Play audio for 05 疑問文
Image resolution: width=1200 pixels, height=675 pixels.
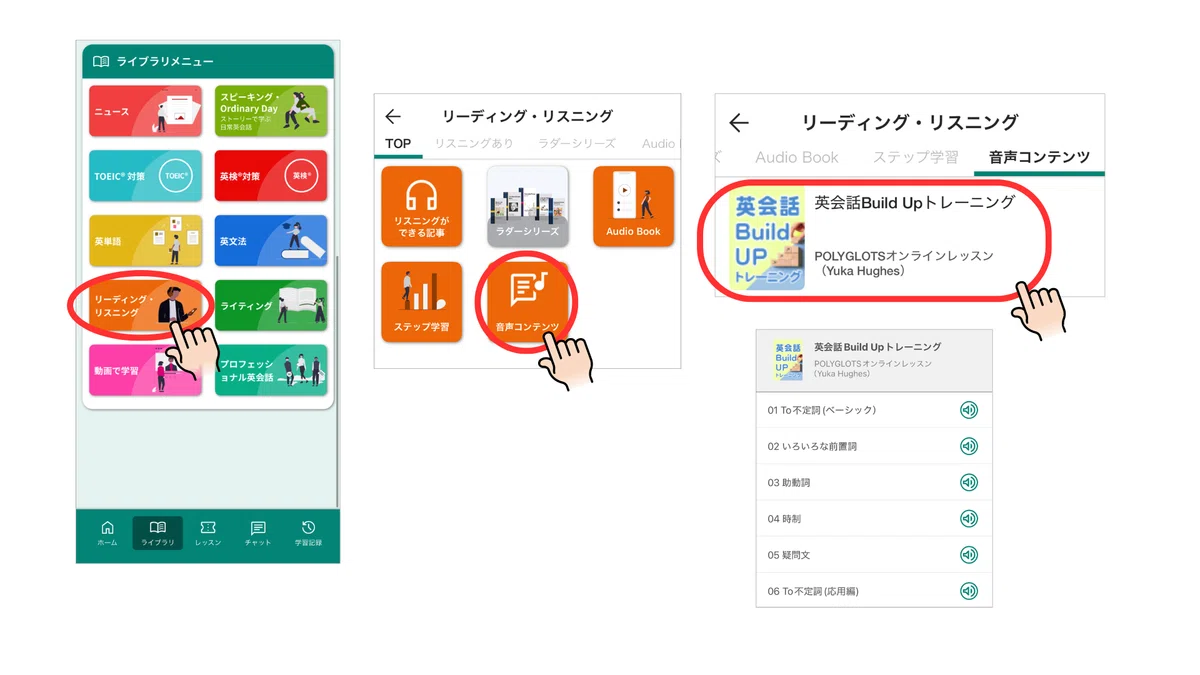tap(968, 554)
